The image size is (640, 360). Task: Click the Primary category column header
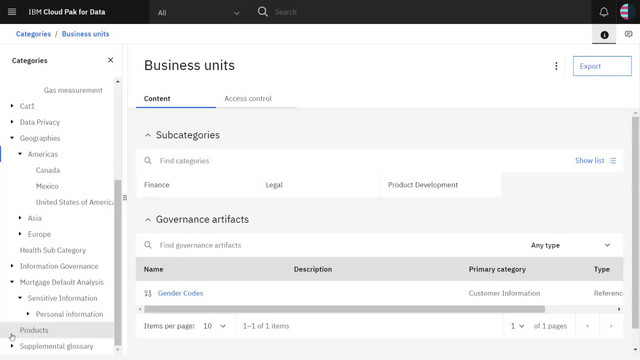point(497,269)
